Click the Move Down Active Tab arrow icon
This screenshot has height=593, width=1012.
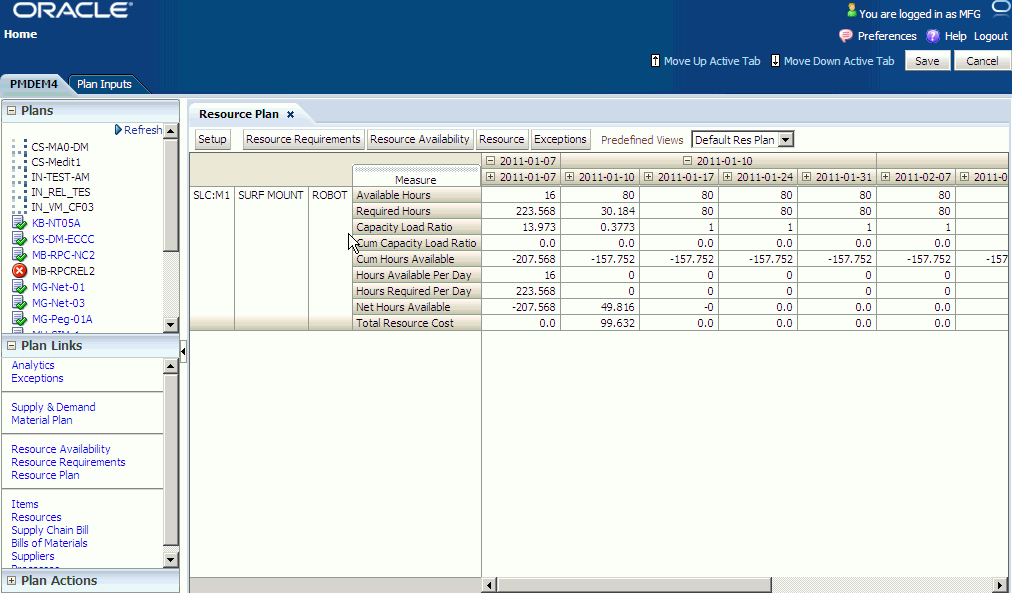pyautogui.click(x=775, y=61)
